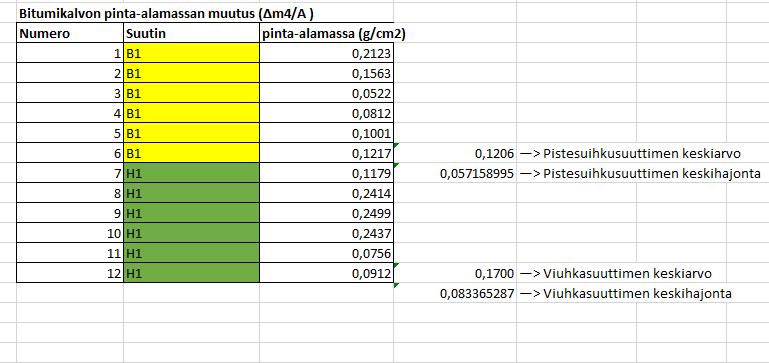The image size is (769, 363).
Task: Select the Numero cell containing 2
Action: click(x=70, y=73)
